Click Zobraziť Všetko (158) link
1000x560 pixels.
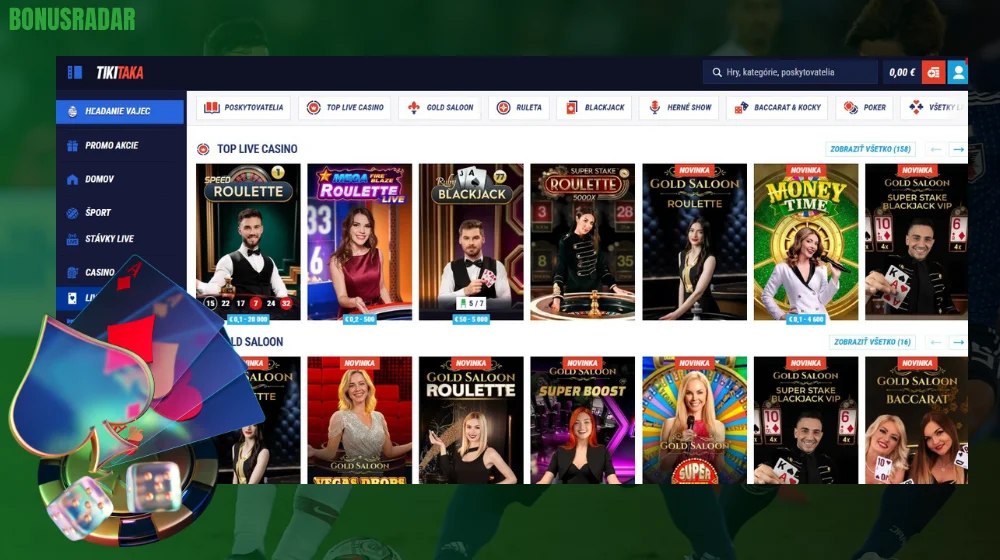pyautogui.click(x=871, y=149)
